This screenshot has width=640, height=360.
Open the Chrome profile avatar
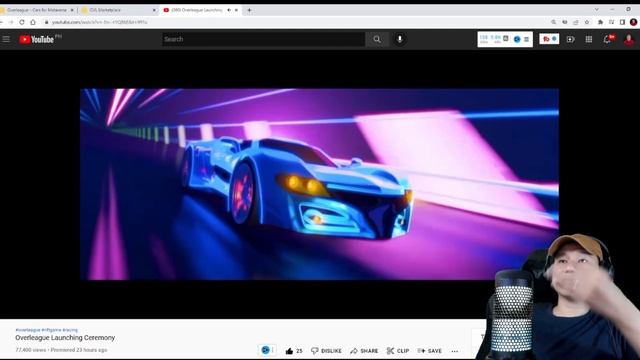point(633,22)
